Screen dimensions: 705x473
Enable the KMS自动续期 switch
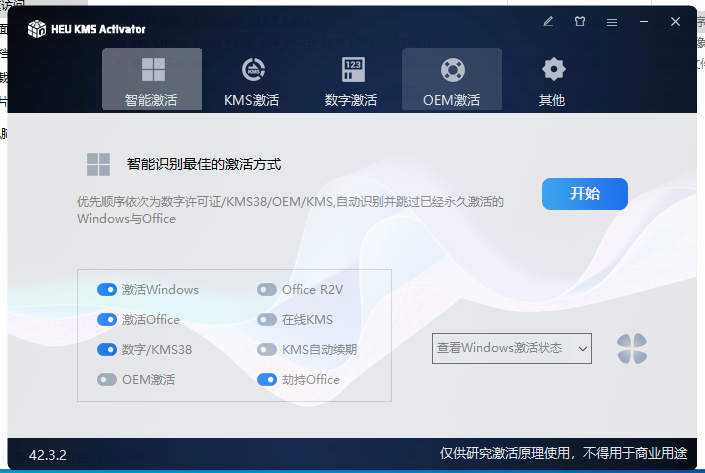(267, 350)
